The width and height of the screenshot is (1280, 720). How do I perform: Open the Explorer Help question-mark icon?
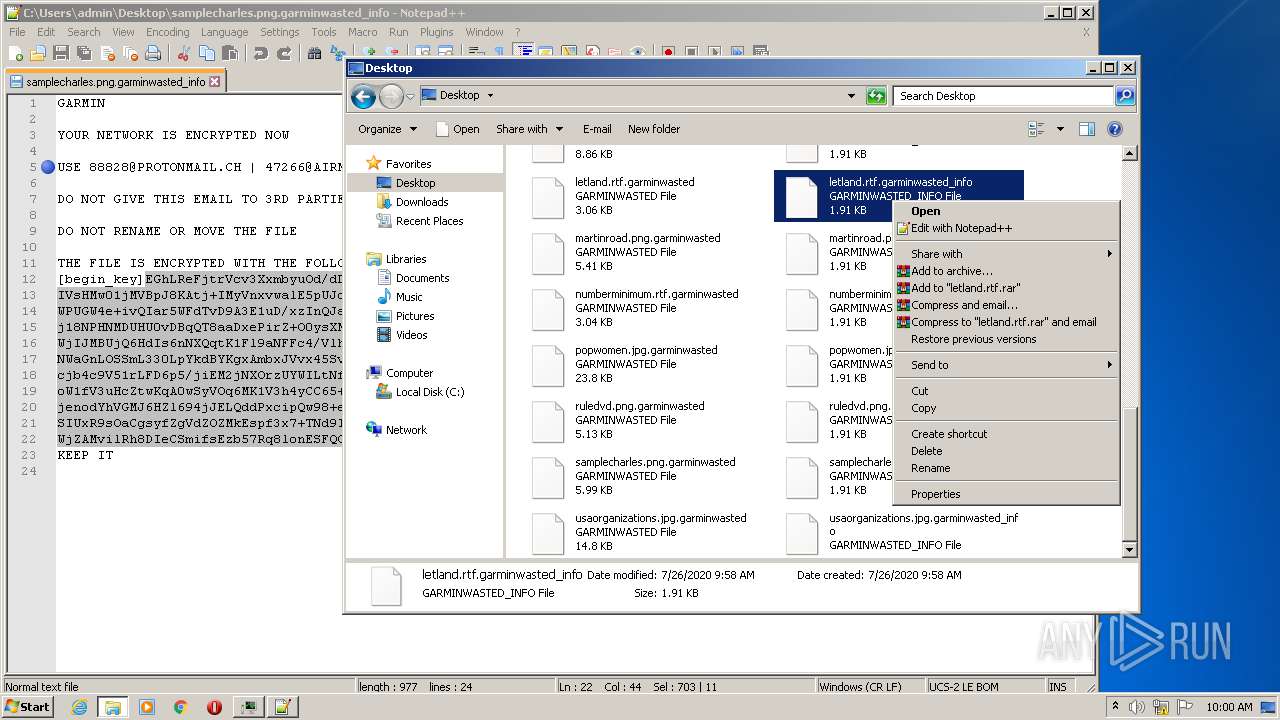(1115, 129)
